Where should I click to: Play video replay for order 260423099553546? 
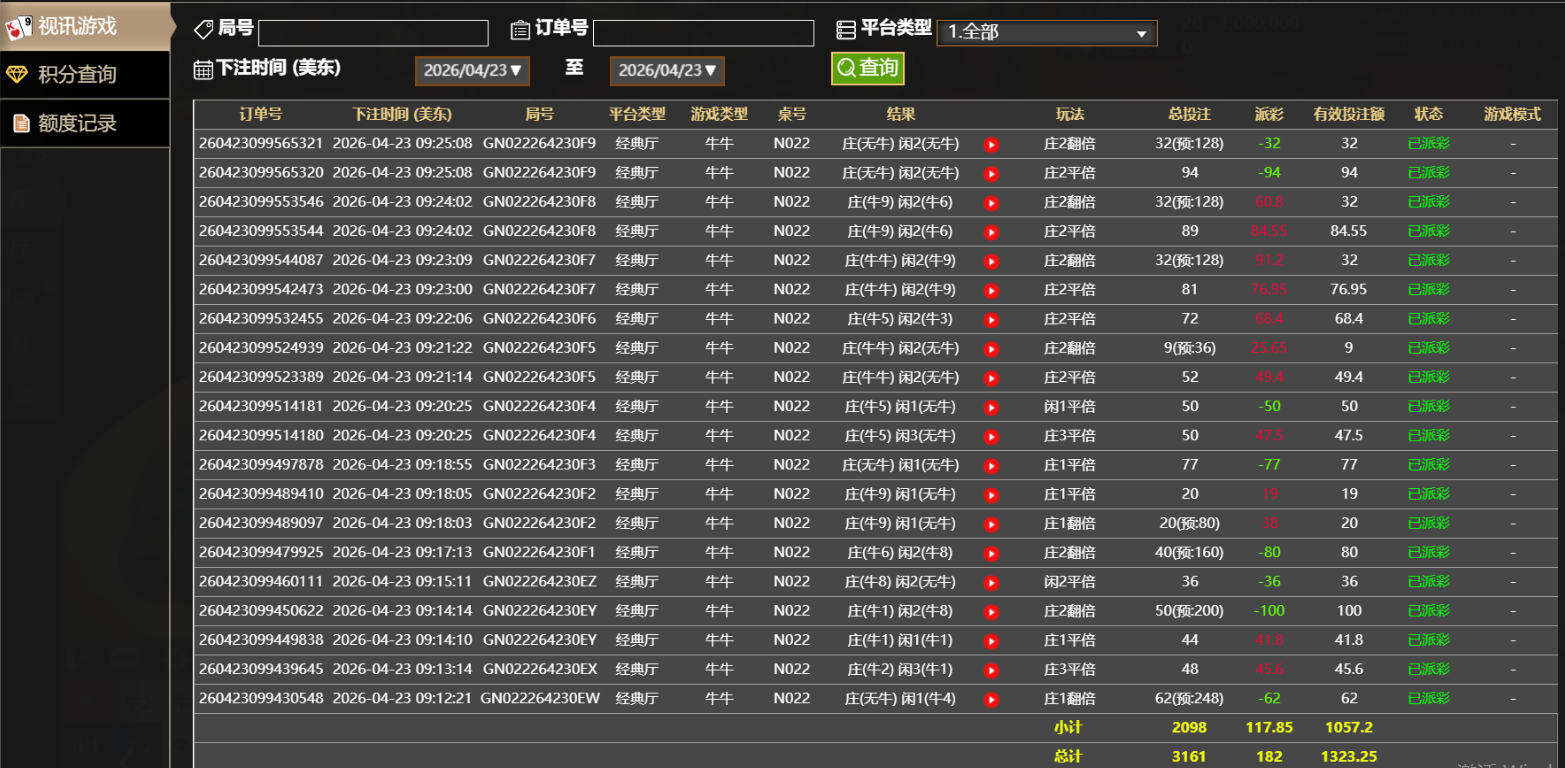click(991, 203)
